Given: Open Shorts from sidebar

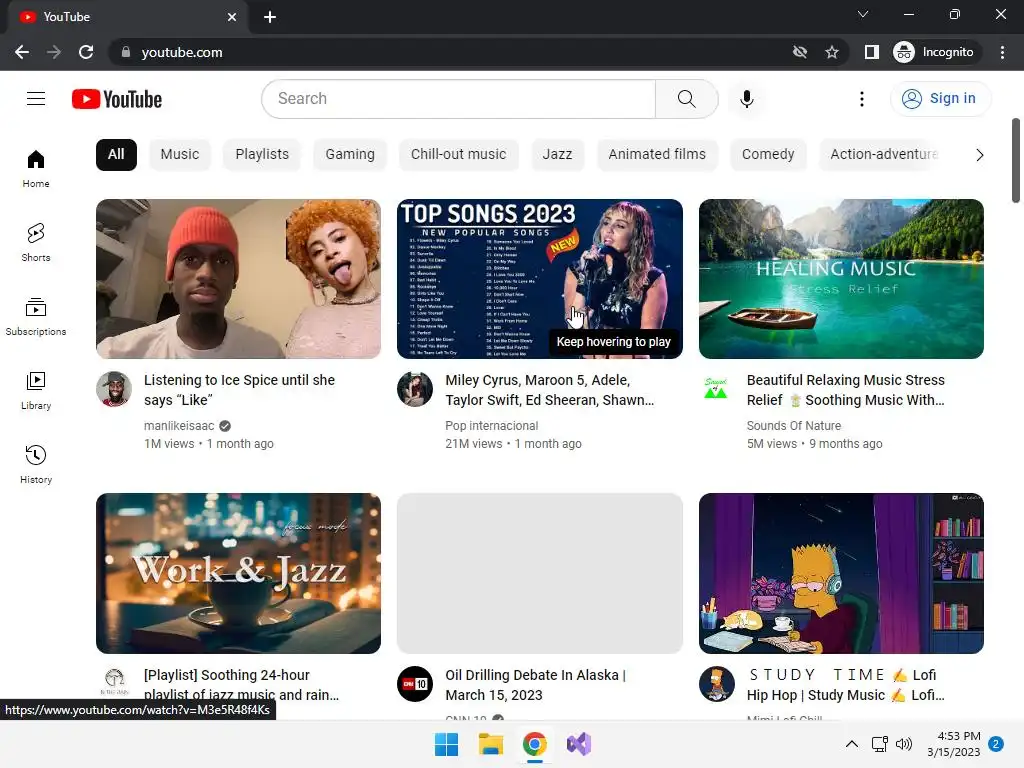Looking at the screenshot, I should click(x=36, y=243).
